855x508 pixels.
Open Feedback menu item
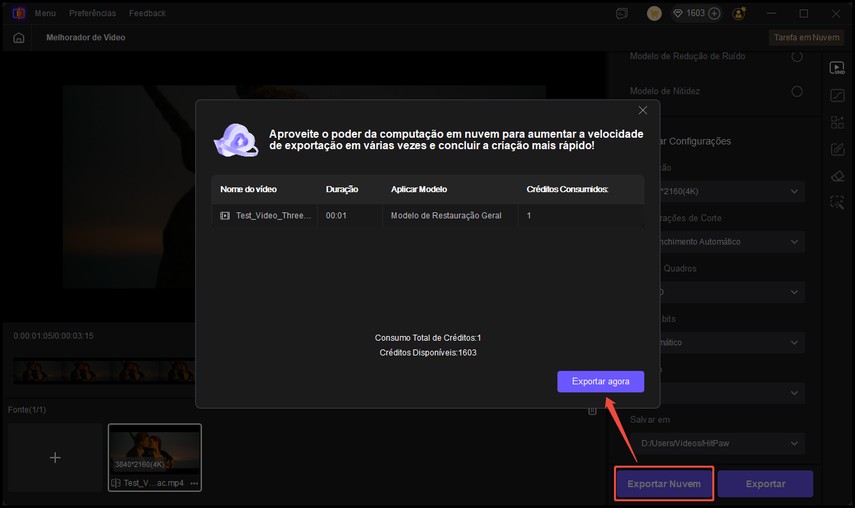coord(147,13)
